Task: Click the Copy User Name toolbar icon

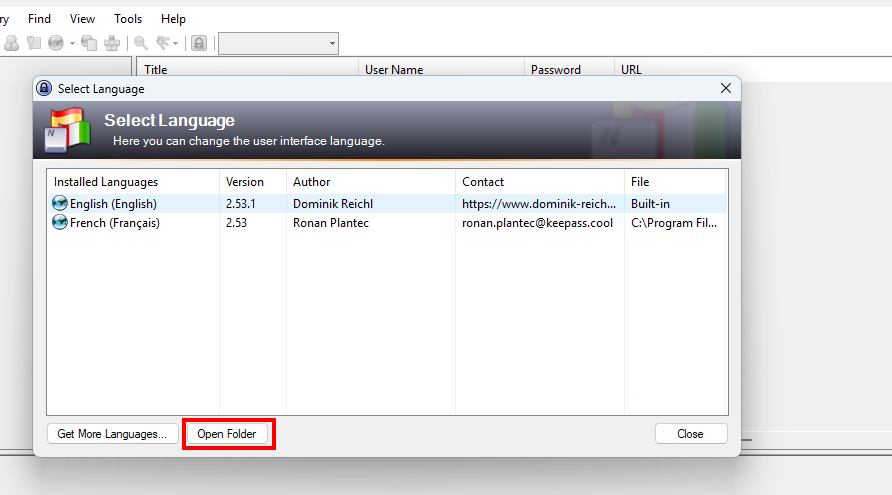Action: click(12, 43)
